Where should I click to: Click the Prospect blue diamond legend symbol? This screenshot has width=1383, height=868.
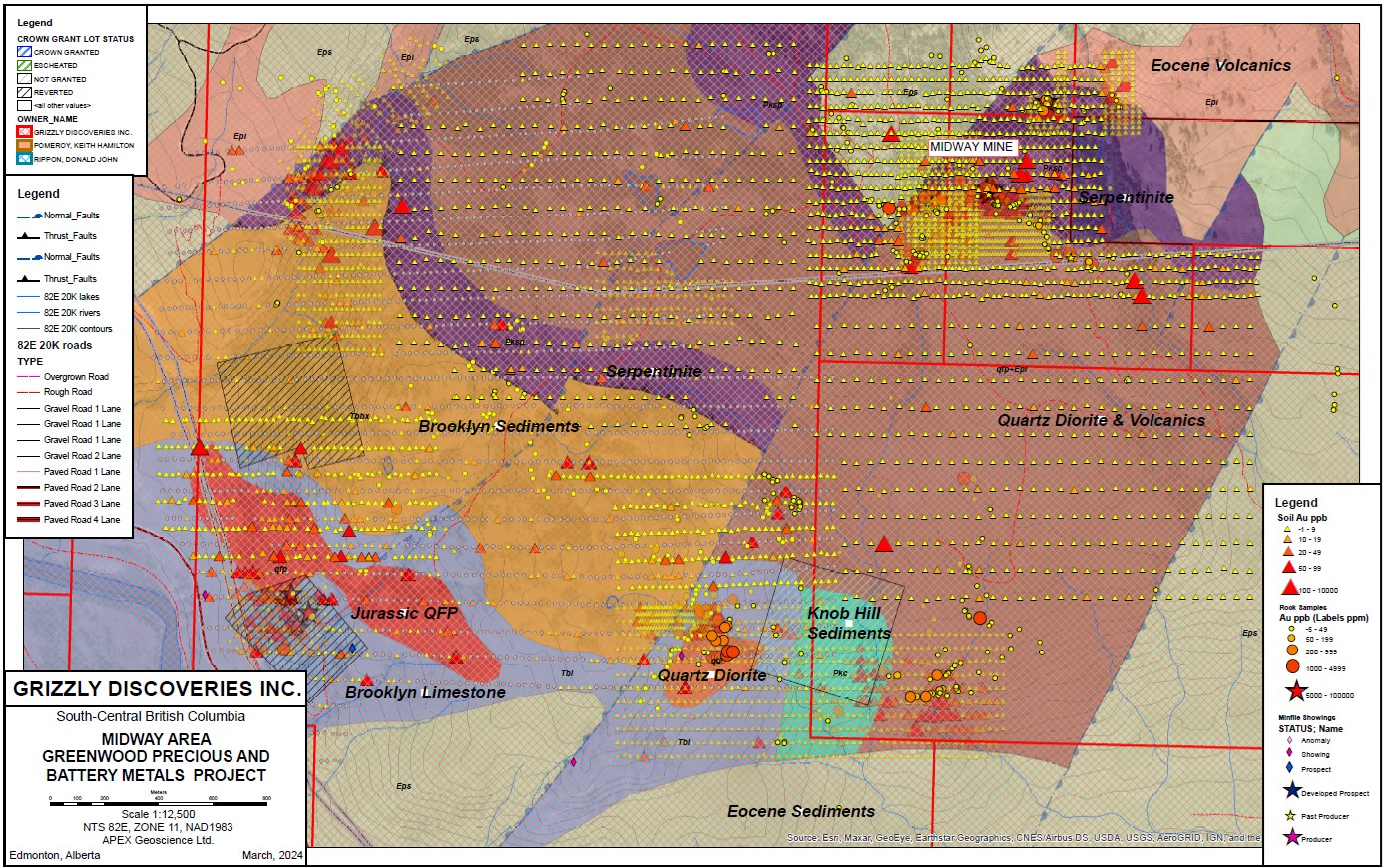click(1289, 768)
